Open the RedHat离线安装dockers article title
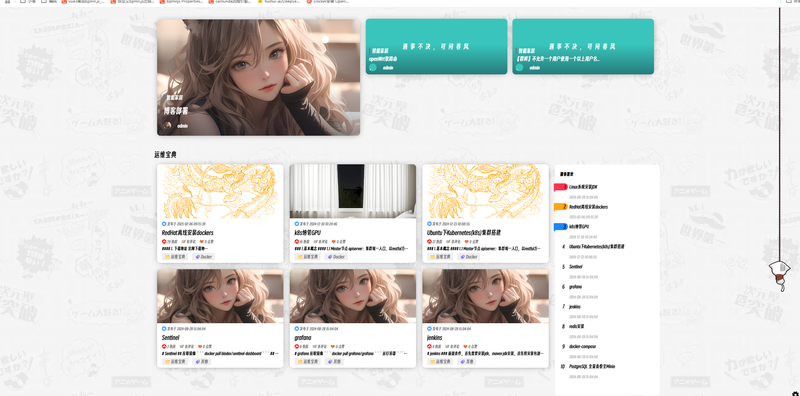This screenshot has height=396, width=800. [187, 232]
